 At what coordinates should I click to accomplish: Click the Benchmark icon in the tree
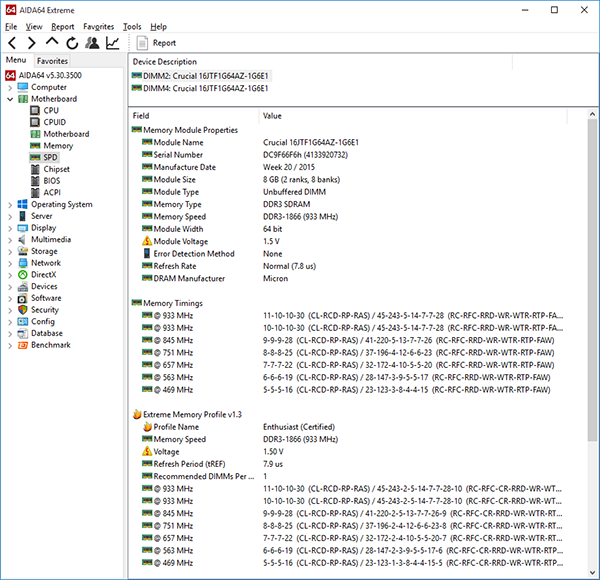tap(23, 345)
